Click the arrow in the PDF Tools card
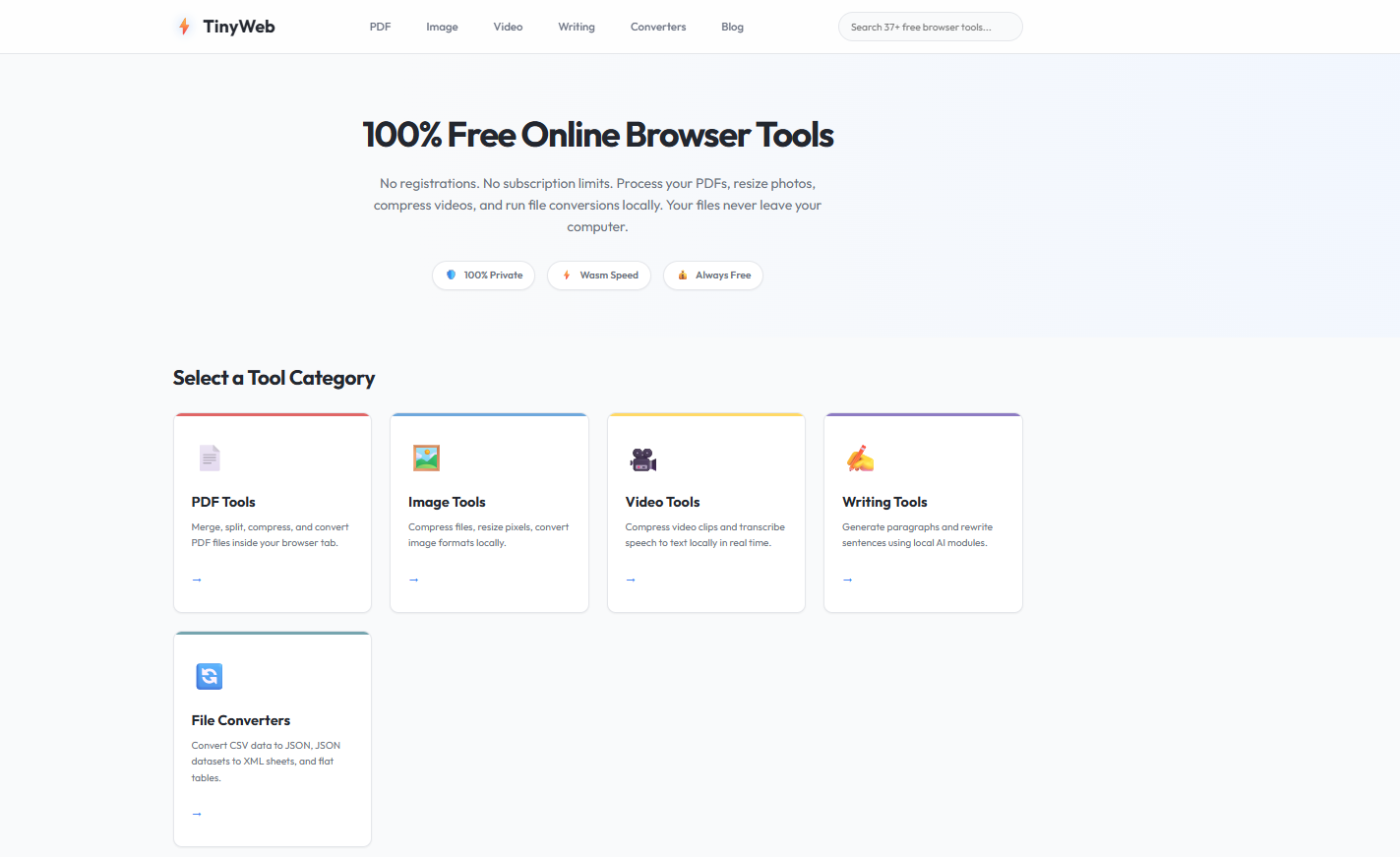The image size is (1400, 857). [x=197, y=580]
